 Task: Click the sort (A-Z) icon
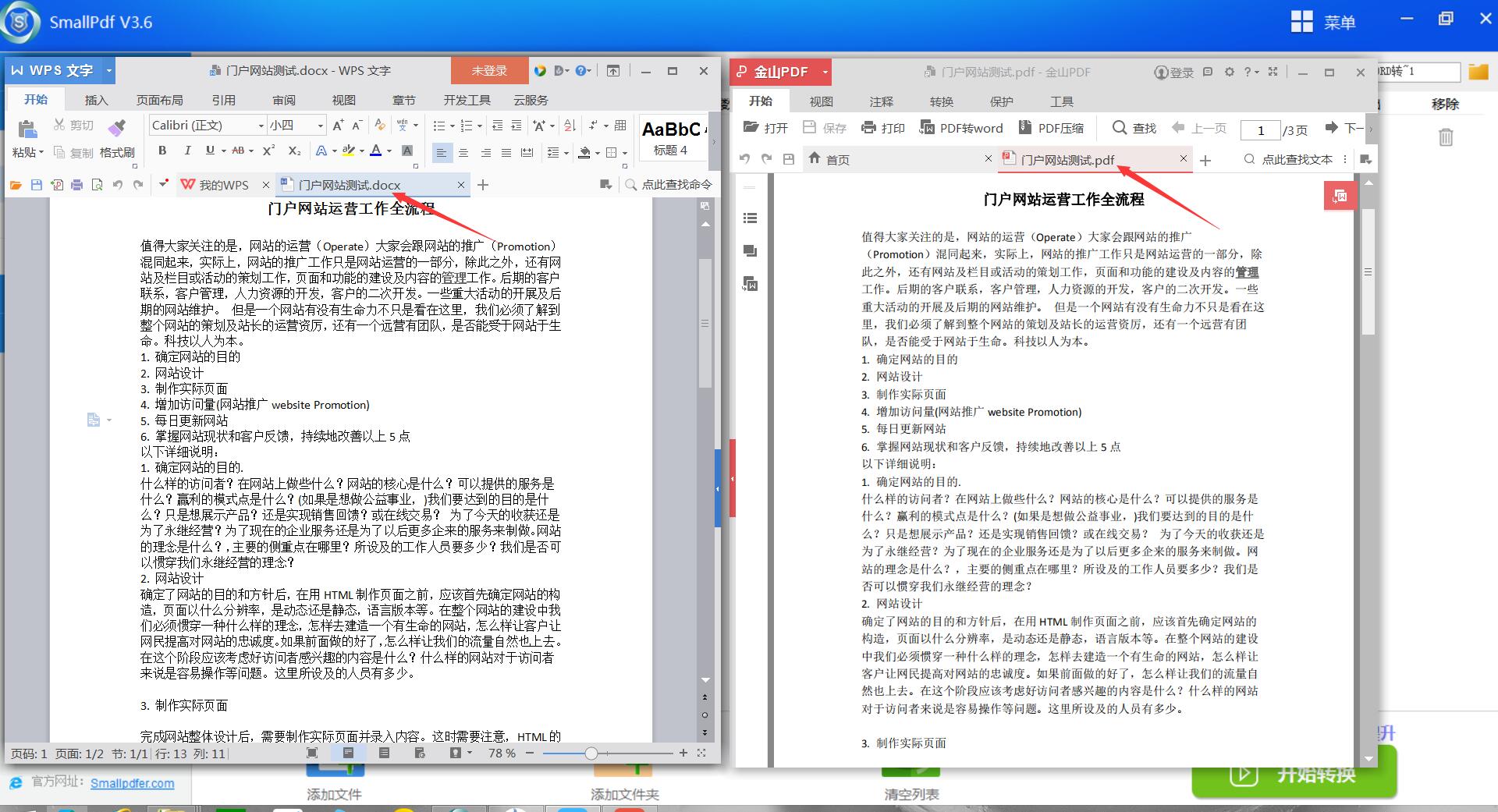570,126
